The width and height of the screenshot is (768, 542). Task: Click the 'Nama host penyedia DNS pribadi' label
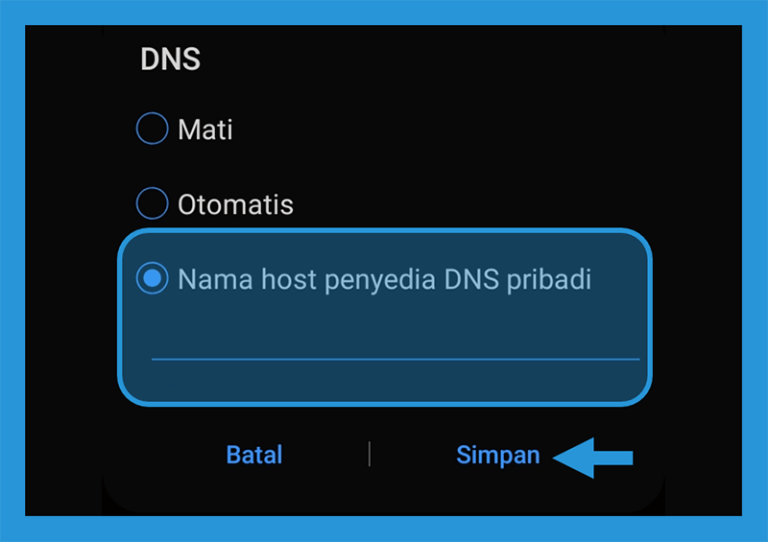pos(384,280)
